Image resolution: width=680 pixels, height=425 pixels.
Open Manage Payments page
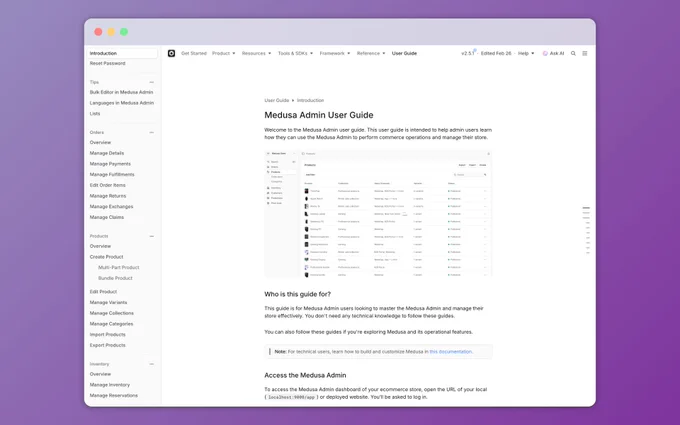point(110,164)
